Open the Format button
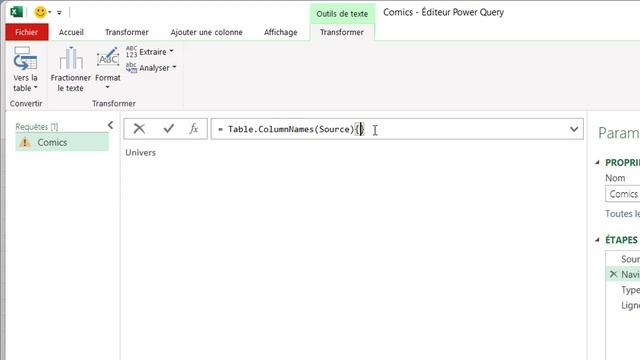The height and width of the screenshot is (360, 640). pos(108,69)
